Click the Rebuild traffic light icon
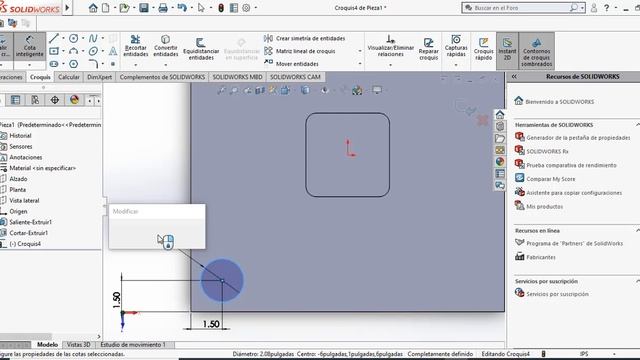This screenshot has height=360, width=640. pos(221,8)
